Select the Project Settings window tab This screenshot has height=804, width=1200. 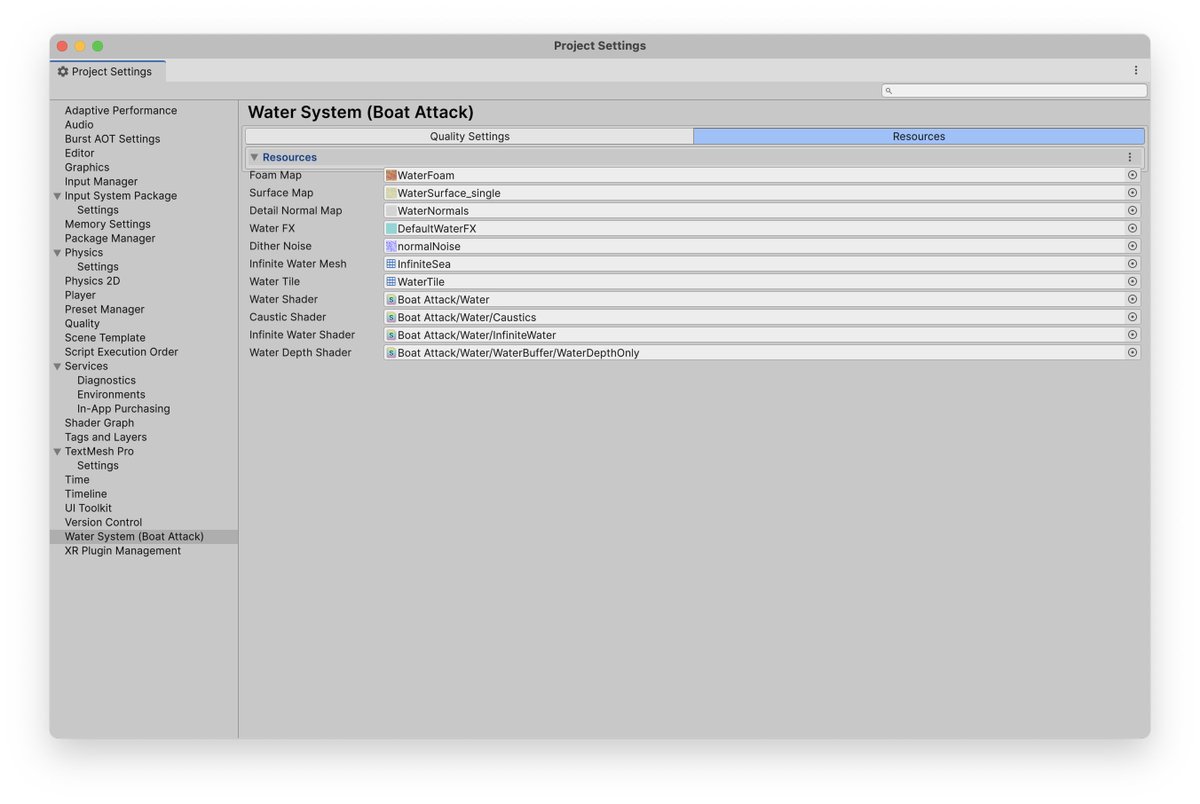click(x=107, y=72)
